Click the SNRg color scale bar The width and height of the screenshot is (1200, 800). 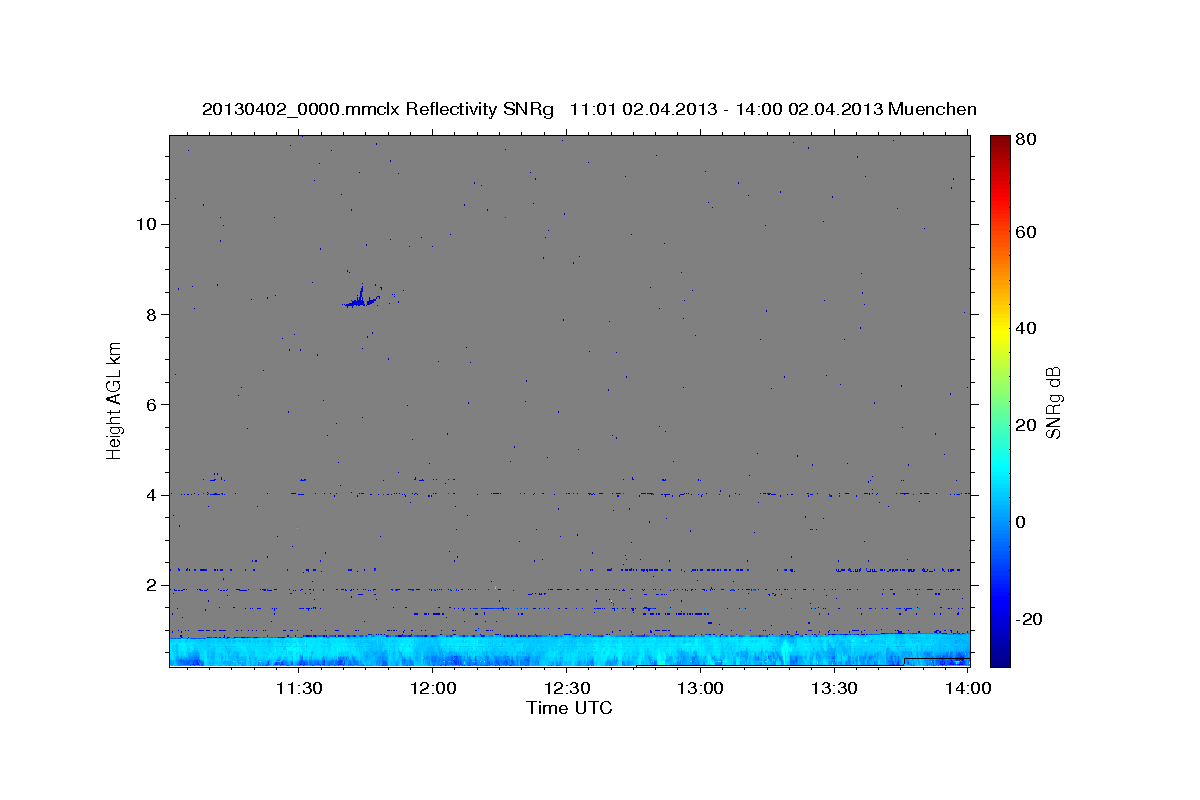click(999, 400)
